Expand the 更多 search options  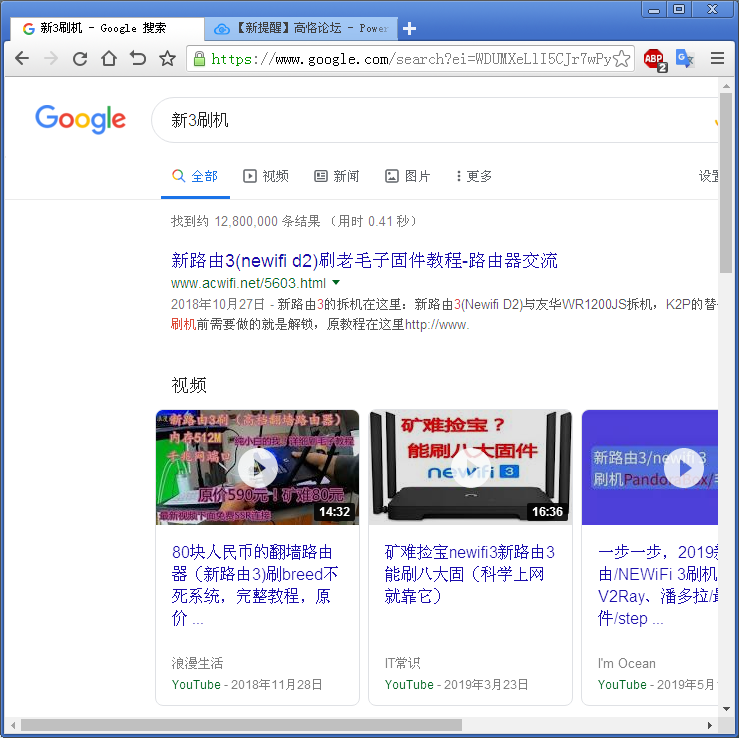(474, 176)
